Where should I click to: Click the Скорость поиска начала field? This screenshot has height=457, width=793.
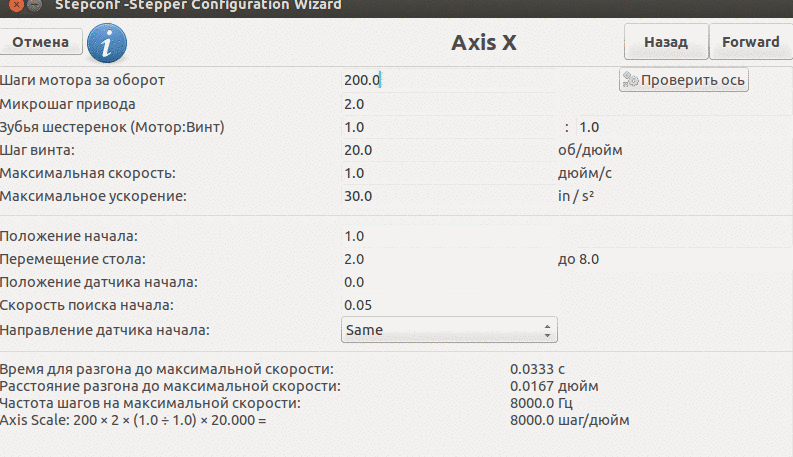point(440,306)
